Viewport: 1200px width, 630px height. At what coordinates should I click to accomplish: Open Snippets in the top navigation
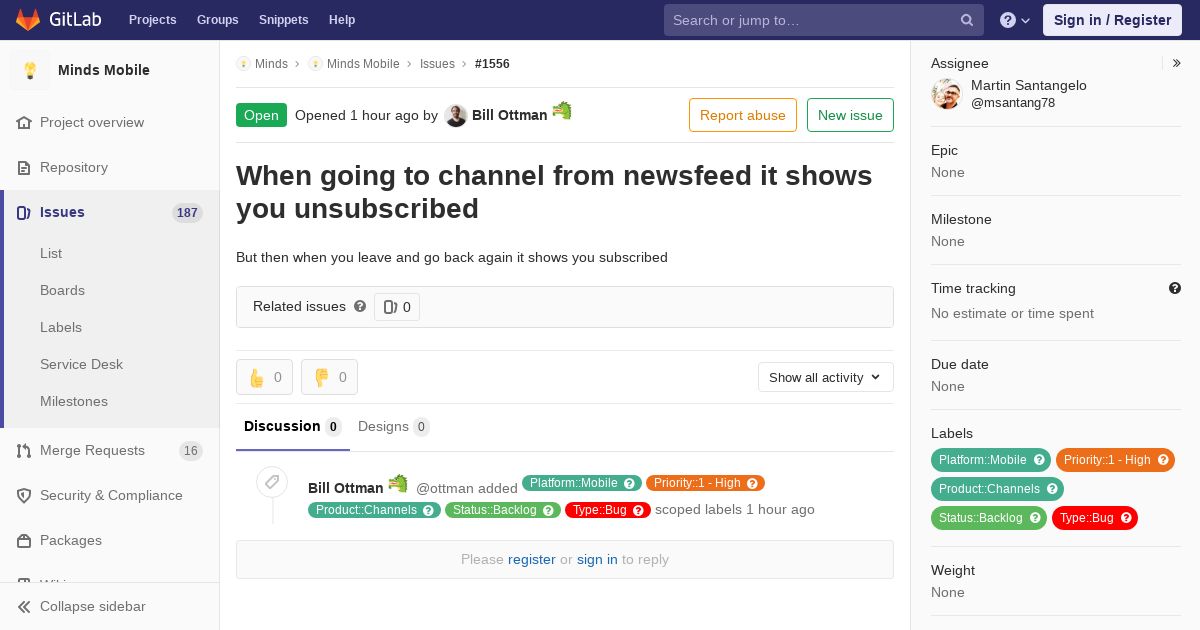284,20
